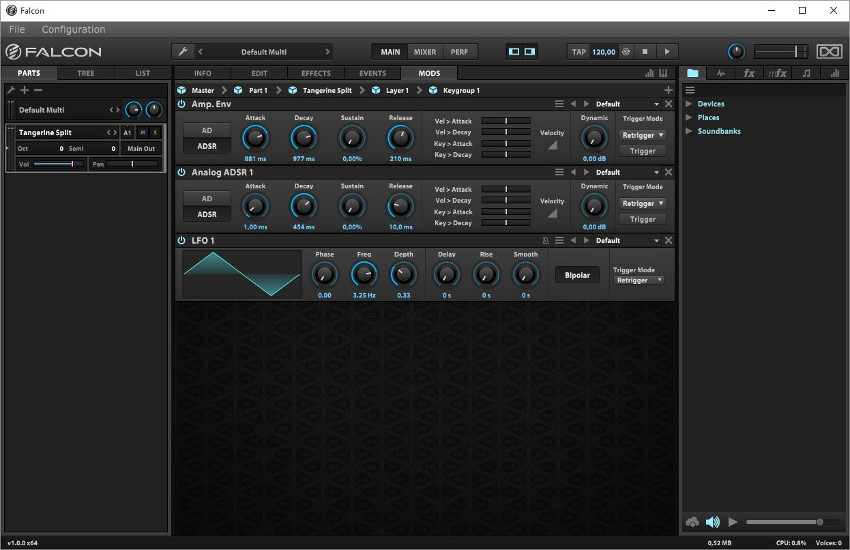Toggle the preview speaker icon
The height and width of the screenshot is (550, 850).
point(713,522)
